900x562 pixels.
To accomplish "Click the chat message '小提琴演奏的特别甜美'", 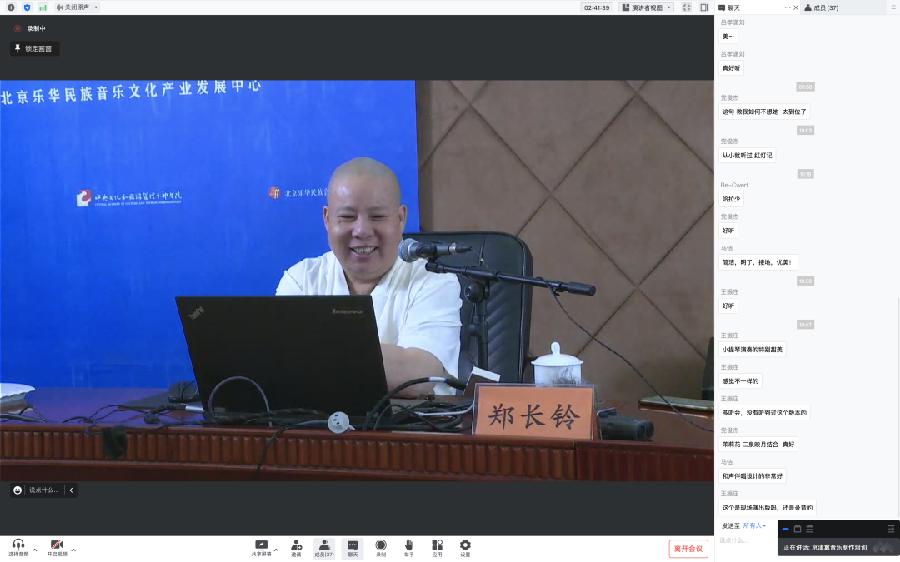I will [x=752, y=349].
